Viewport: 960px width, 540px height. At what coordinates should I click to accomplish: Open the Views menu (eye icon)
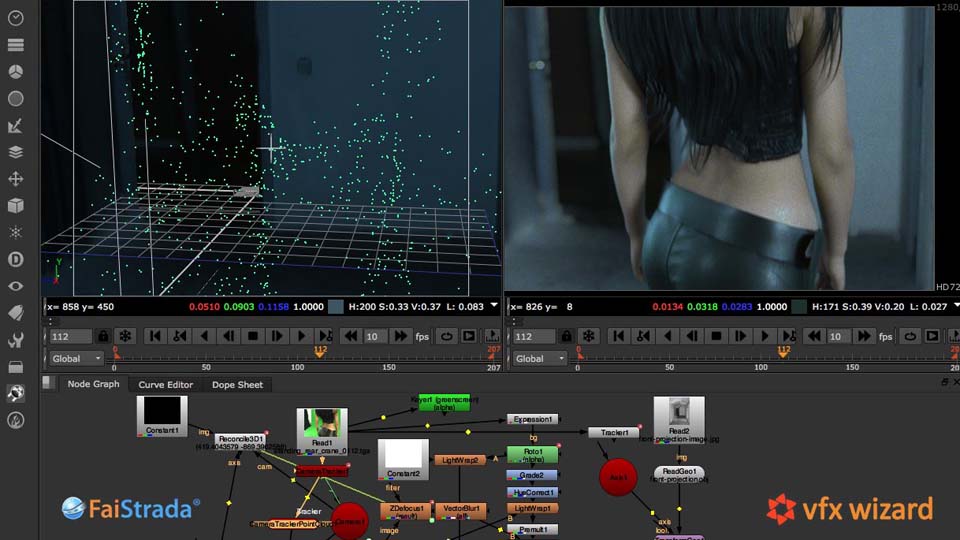pos(15,286)
